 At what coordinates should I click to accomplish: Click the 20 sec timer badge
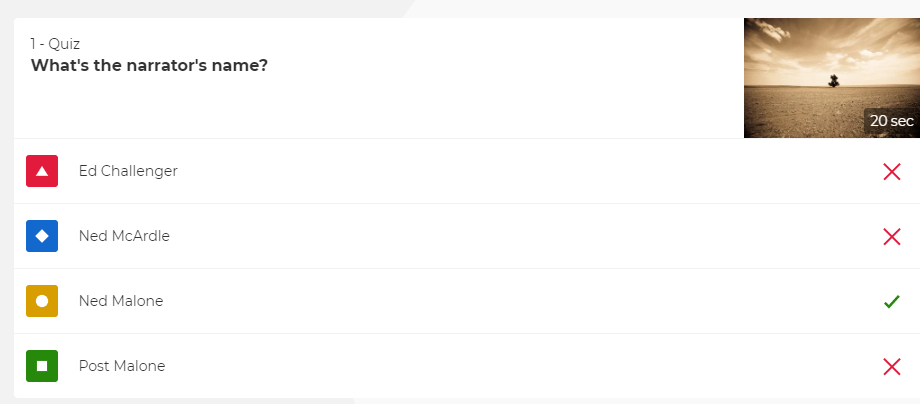[891, 121]
